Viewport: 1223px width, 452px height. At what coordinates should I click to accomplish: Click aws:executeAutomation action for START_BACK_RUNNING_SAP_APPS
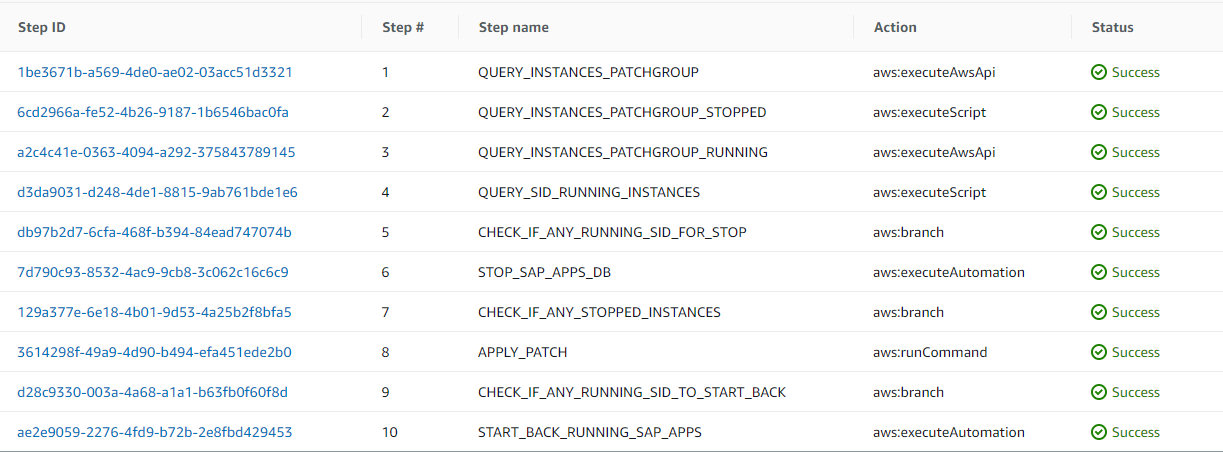click(949, 432)
